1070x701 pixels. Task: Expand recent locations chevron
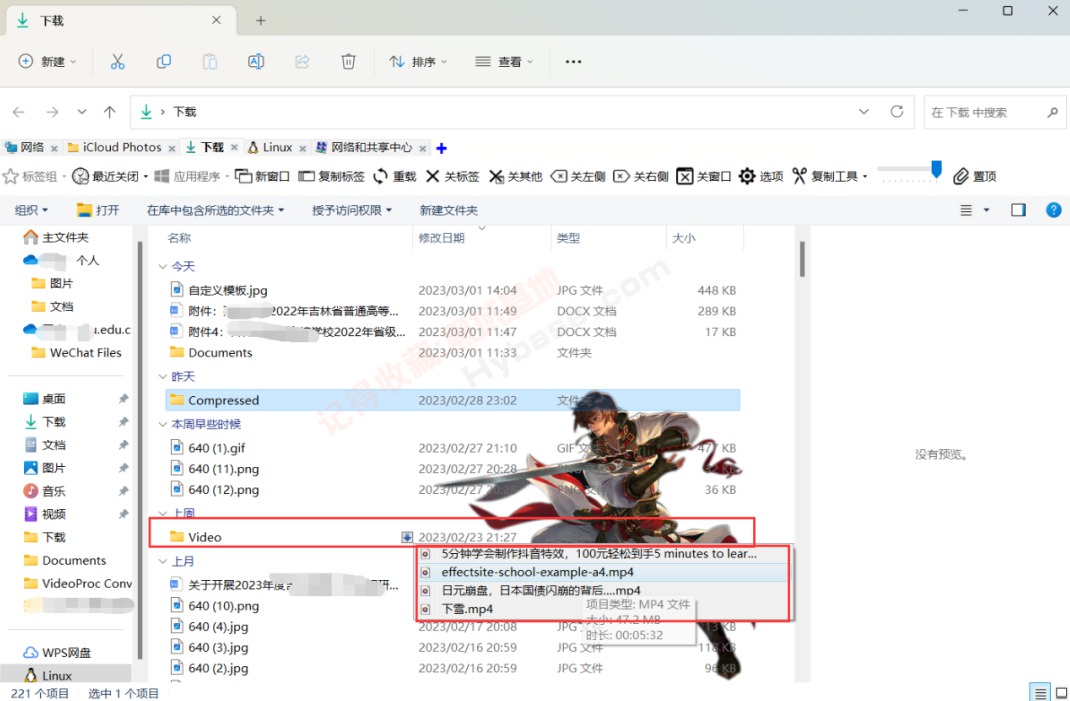[x=82, y=111]
